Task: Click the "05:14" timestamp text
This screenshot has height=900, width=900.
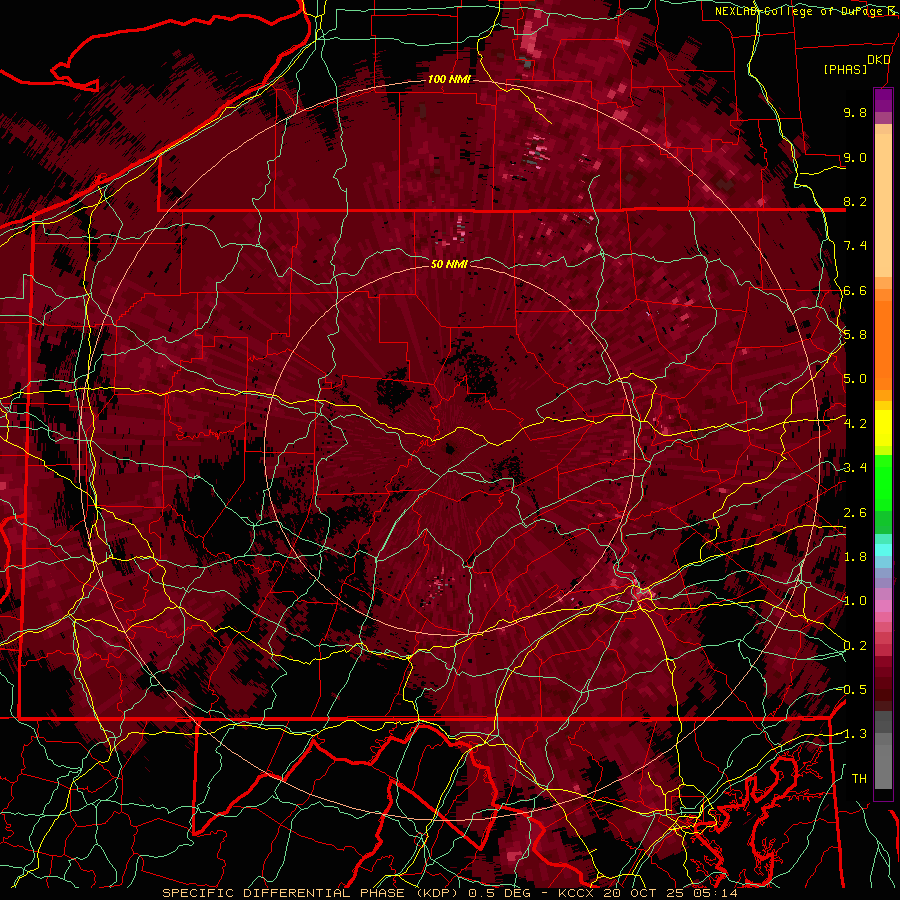Action: (715, 893)
